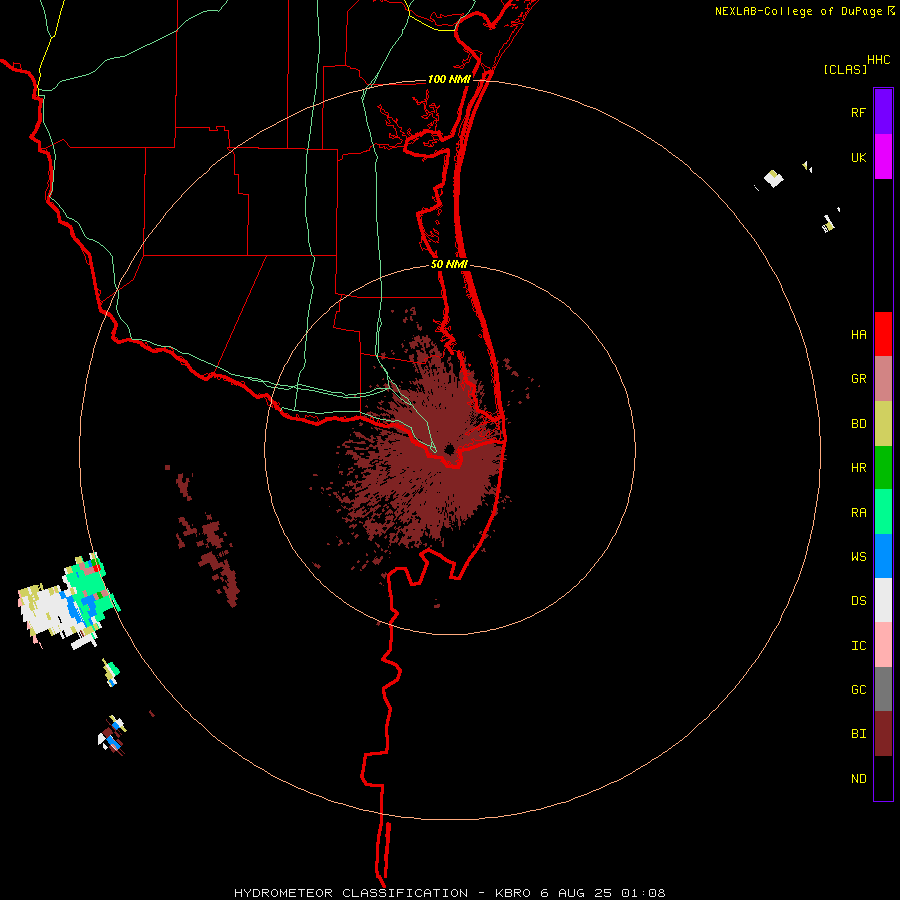Click the ND legend label
The height and width of the screenshot is (900, 900).
tap(858, 779)
